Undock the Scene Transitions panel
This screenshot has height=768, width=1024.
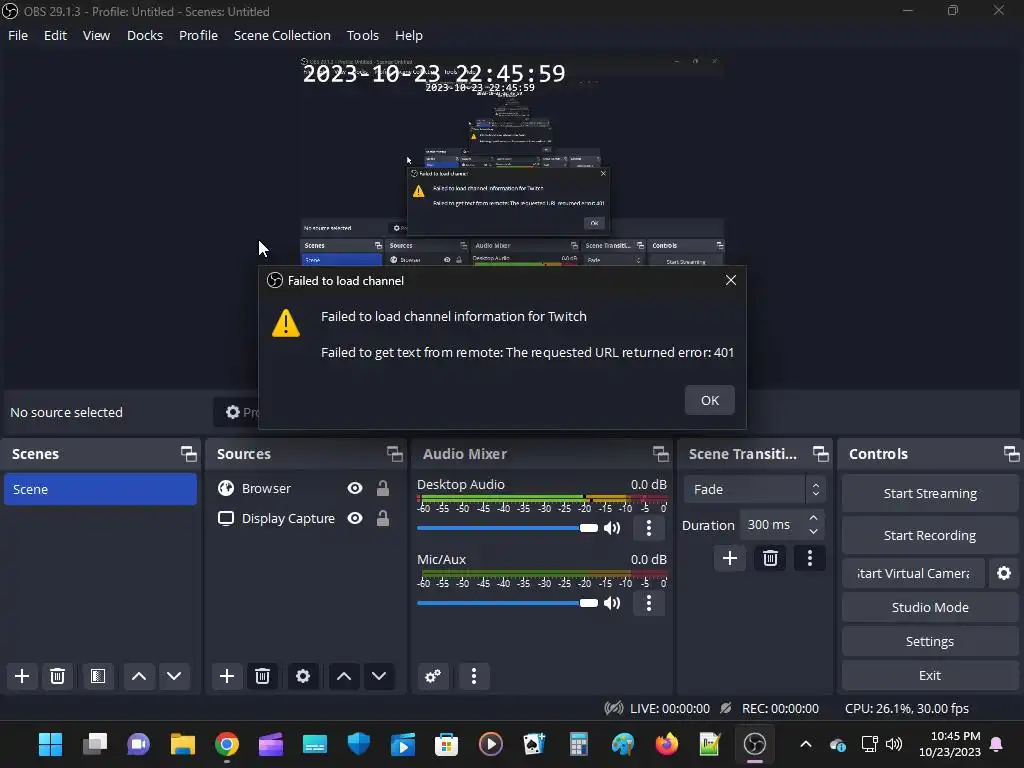pyautogui.click(x=821, y=454)
